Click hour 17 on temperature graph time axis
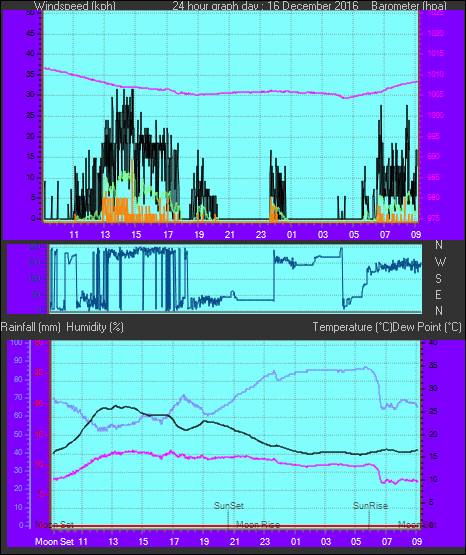The width and height of the screenshot is (466, 555). click(174, 542)
